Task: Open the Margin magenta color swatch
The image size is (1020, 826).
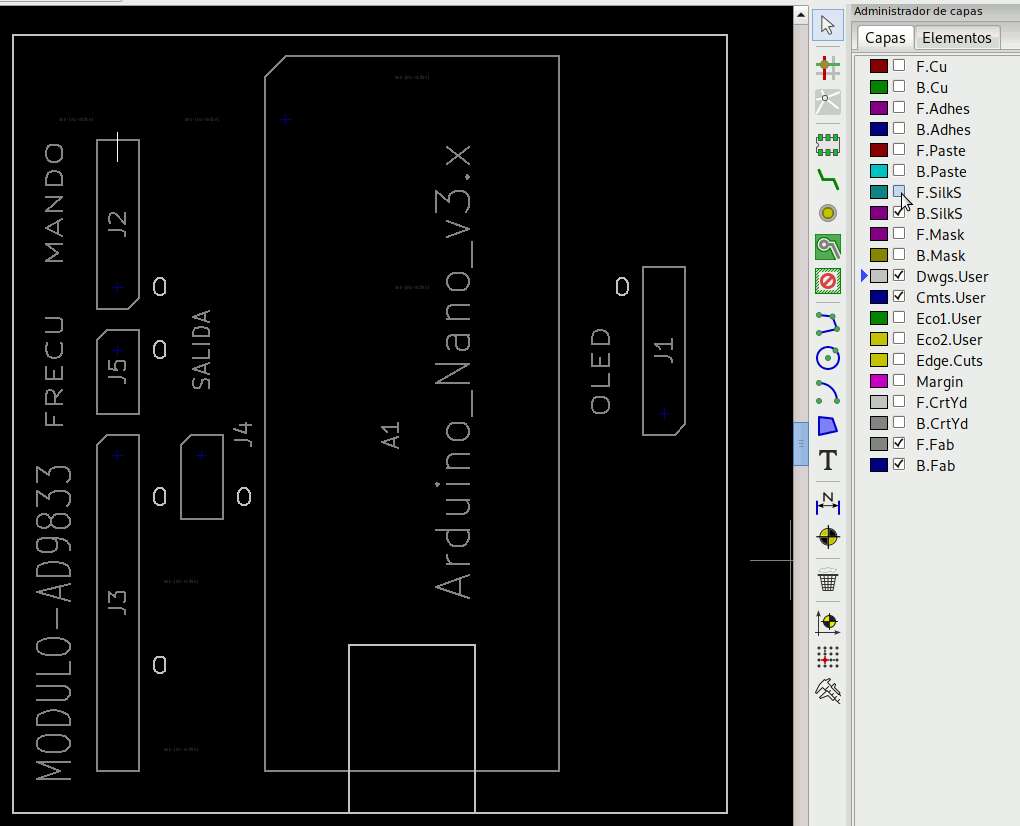Action: (x=879, y=381)
